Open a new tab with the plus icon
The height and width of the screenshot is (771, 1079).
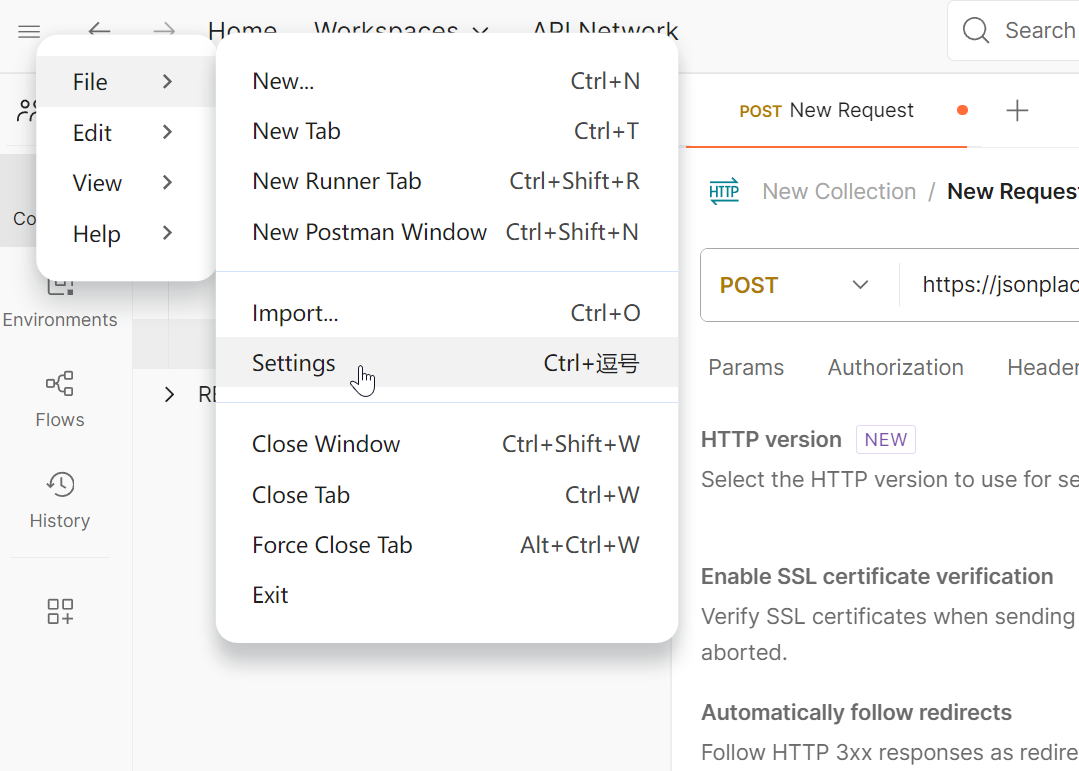pos(1016,110)
